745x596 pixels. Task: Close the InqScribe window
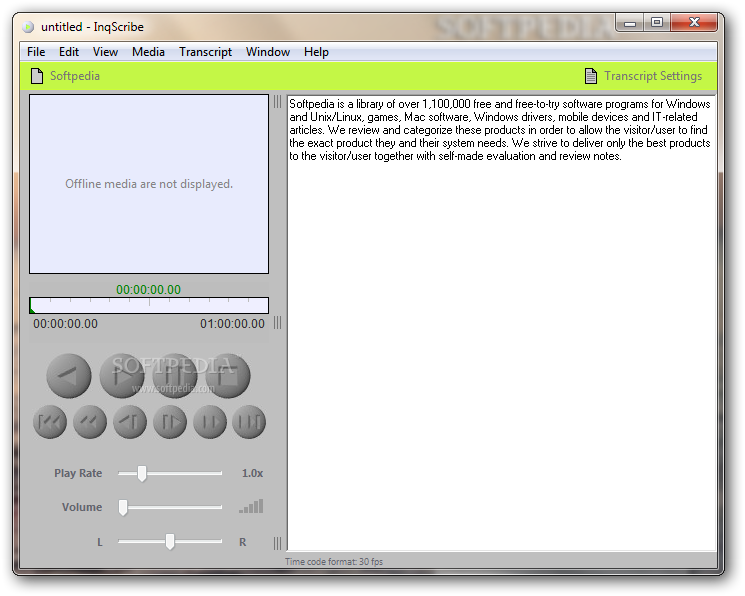[694, 23]
